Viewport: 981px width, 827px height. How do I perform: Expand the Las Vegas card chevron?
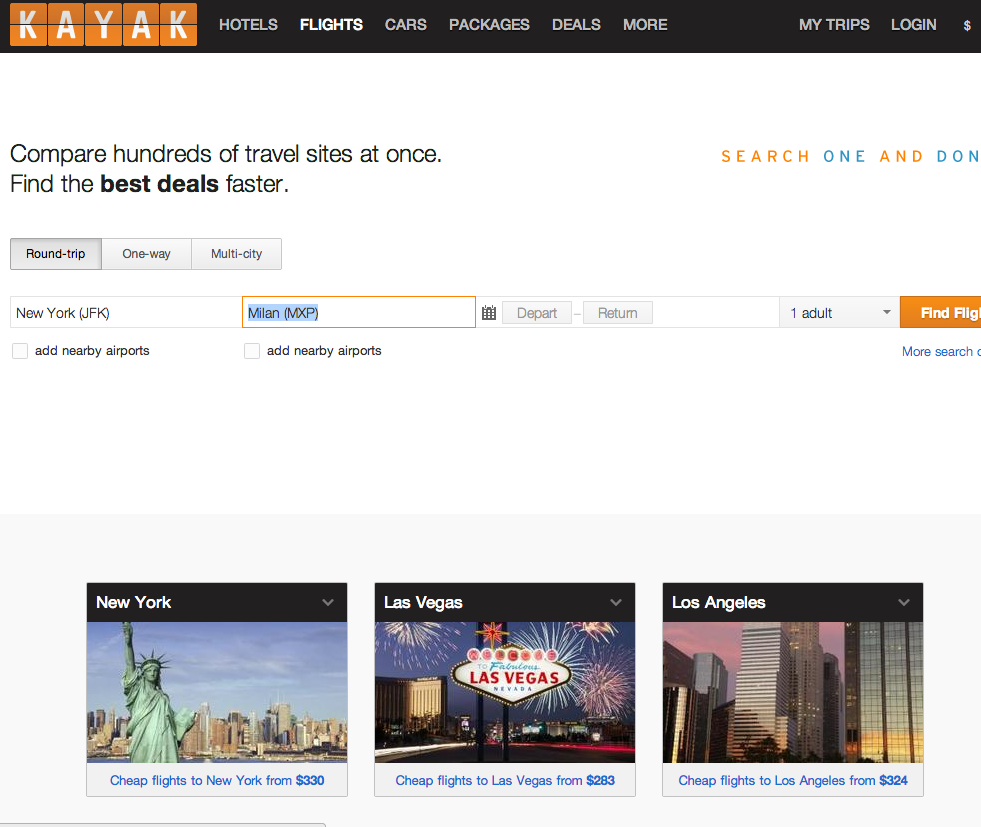[x=616, y=602]
